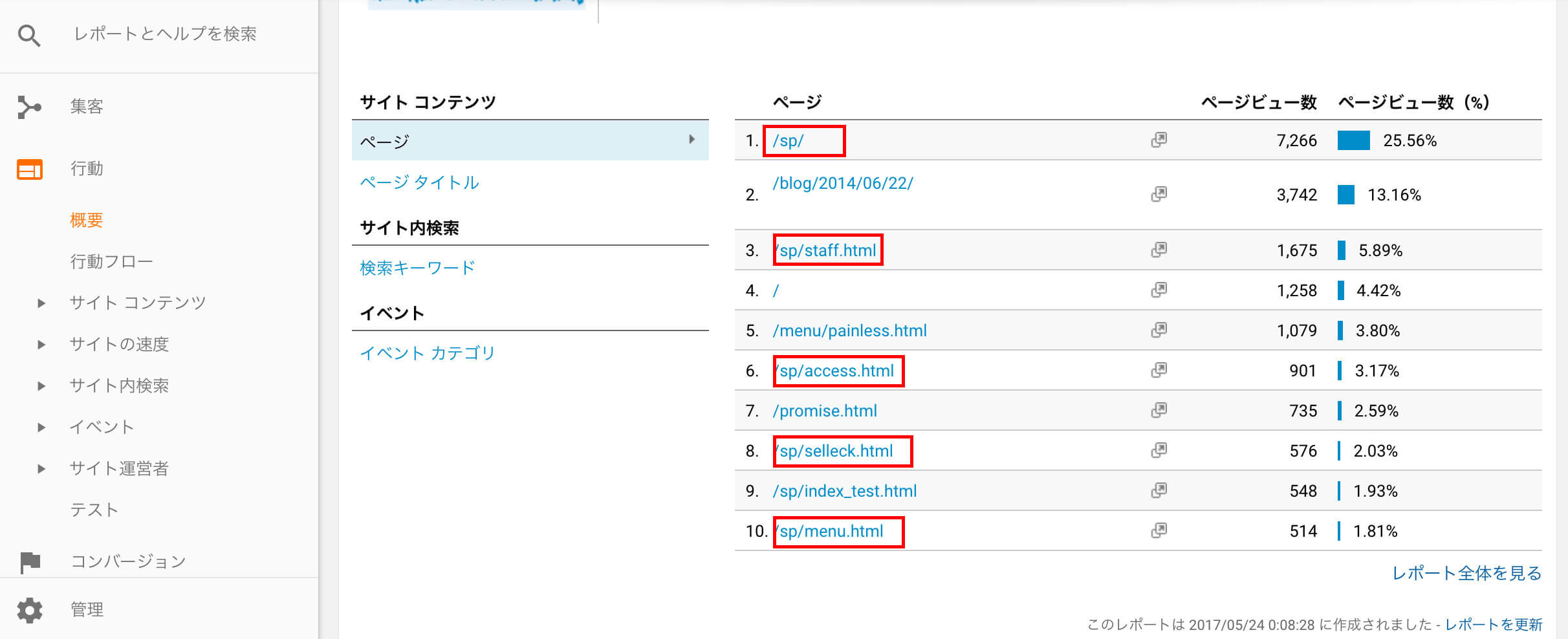This screenshot has height=639, width=1568.
Task: Open the コンバージョン flag icon
Action: [30, 562]
